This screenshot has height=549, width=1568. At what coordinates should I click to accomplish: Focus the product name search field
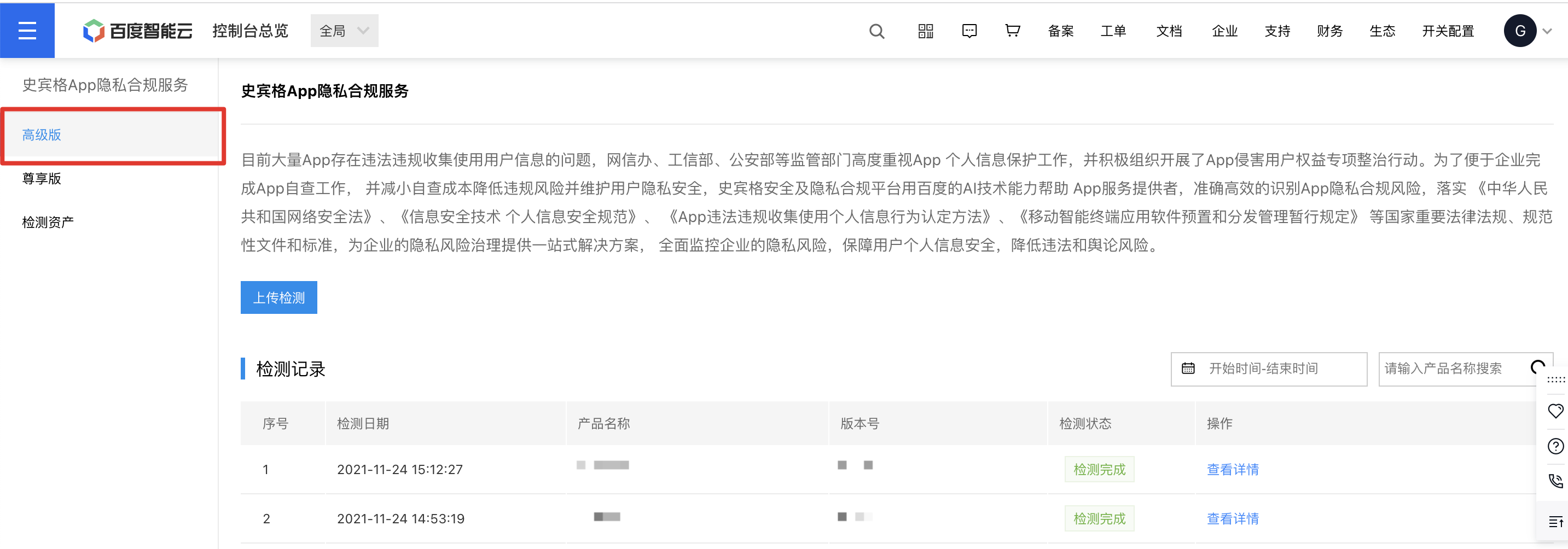click(1451, 369)
